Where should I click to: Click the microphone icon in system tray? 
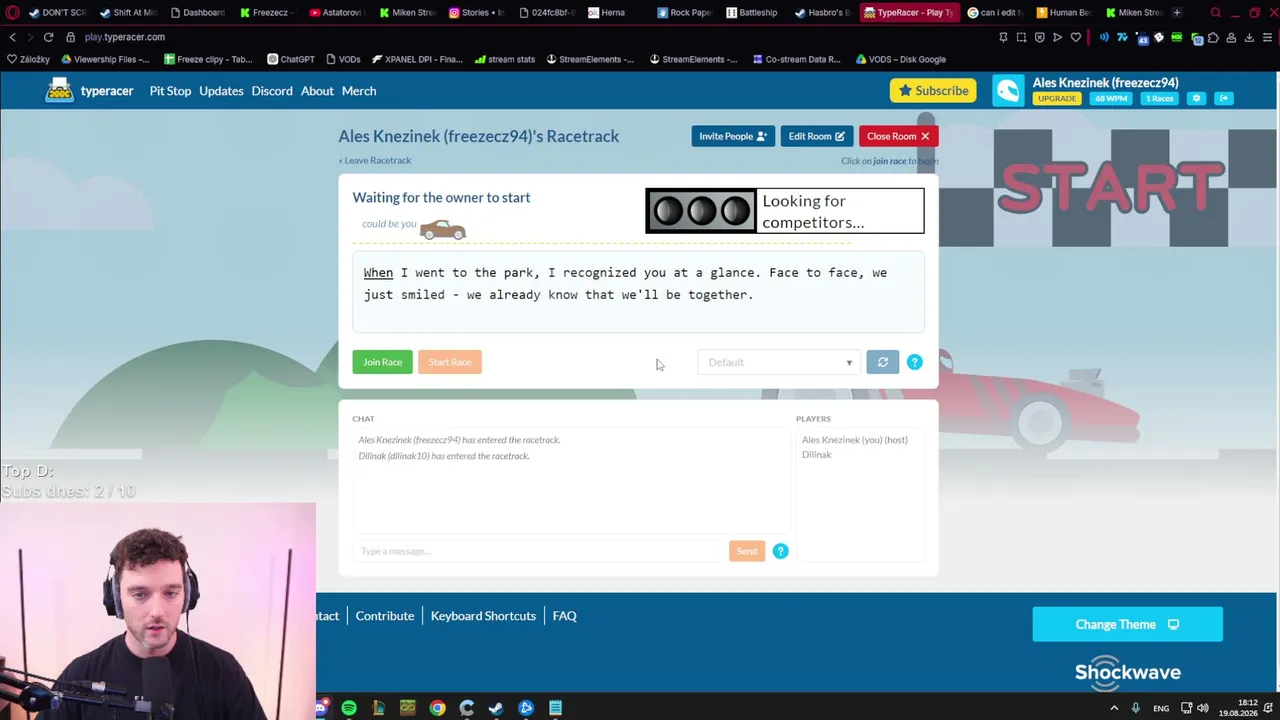click(1135, 708)
